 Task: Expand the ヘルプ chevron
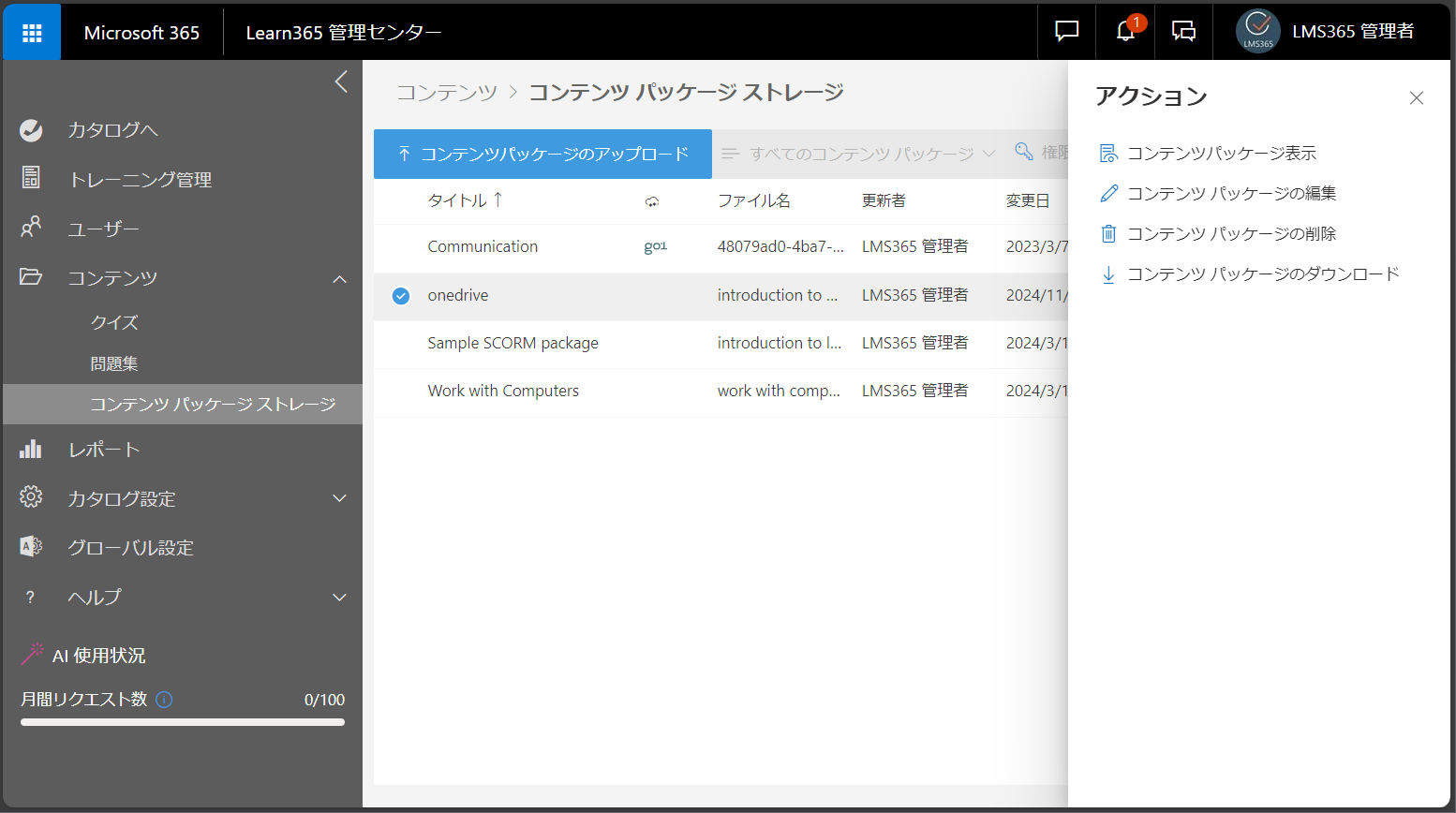[x=340, y=598]
